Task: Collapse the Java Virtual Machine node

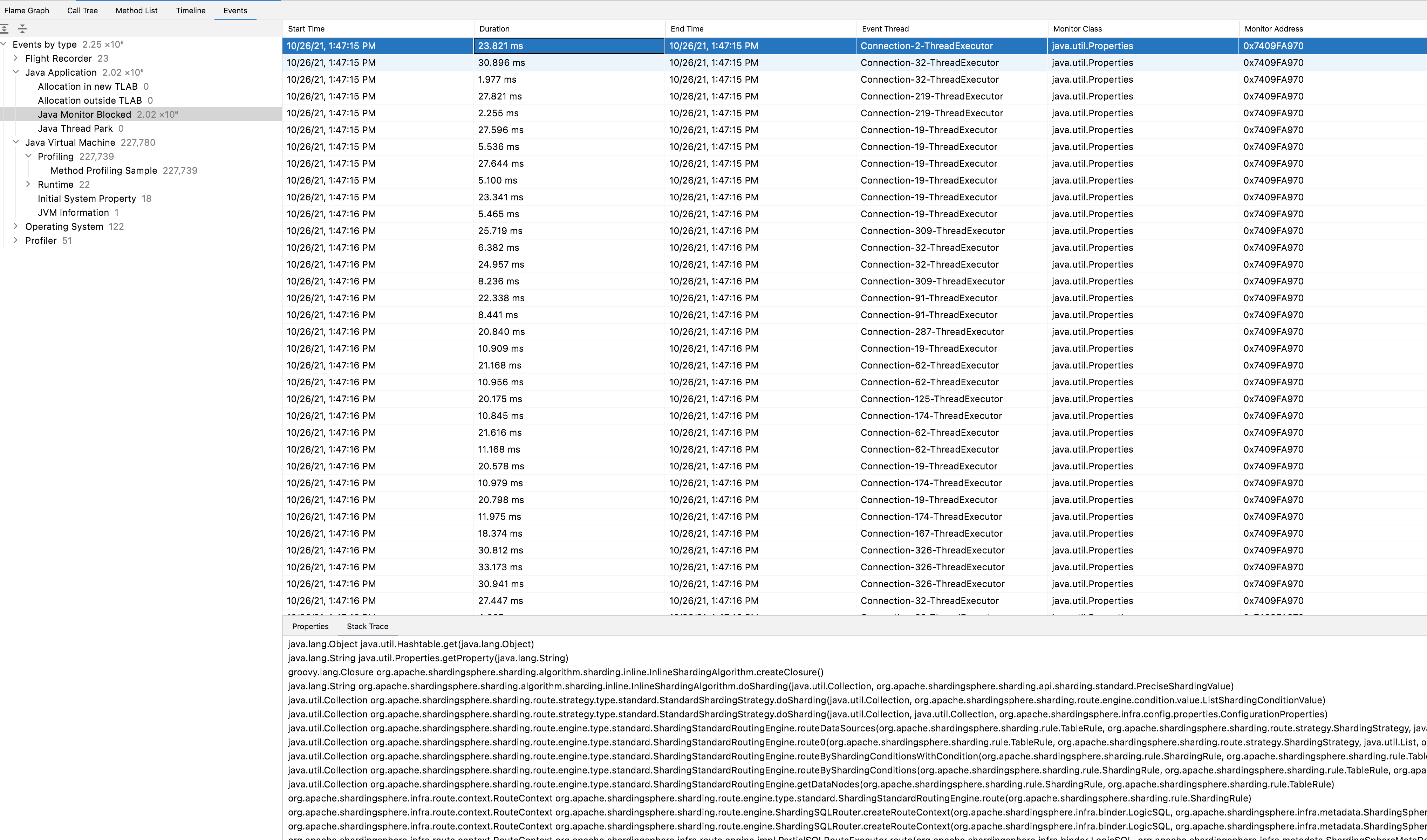Action: [x=15, y=142]
